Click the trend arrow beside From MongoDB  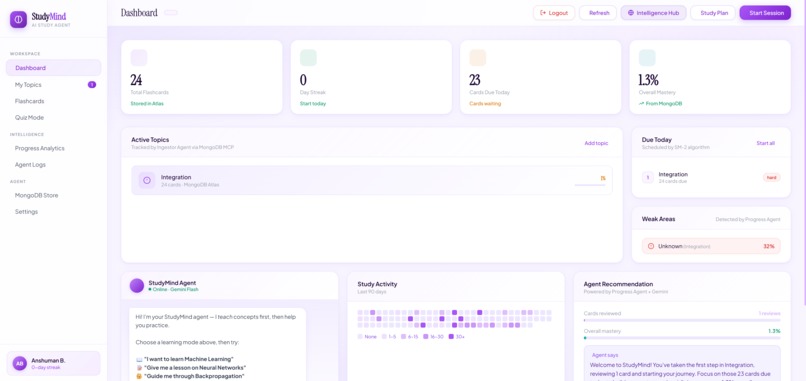[641, 103]
